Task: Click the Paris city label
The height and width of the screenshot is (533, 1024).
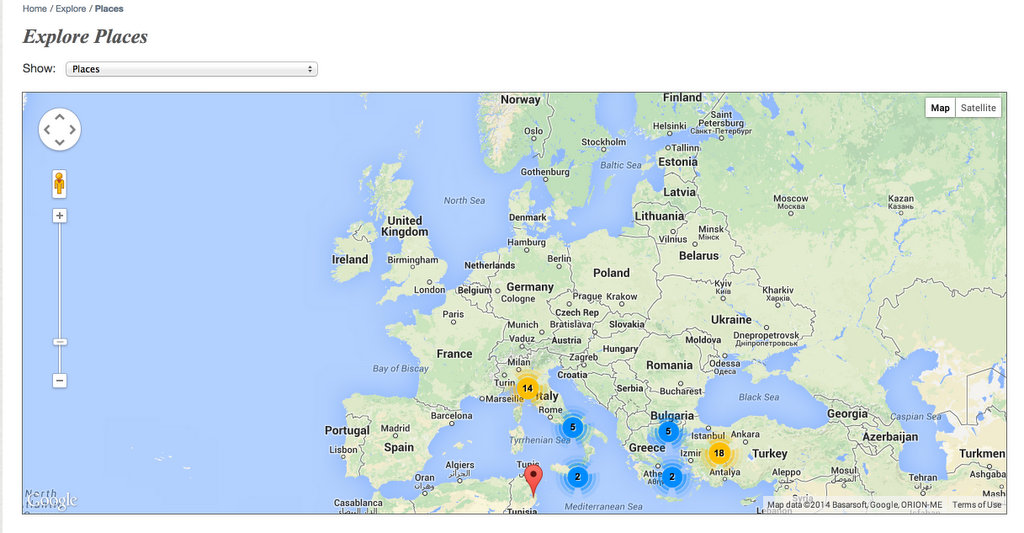Action: coord(453,314)
